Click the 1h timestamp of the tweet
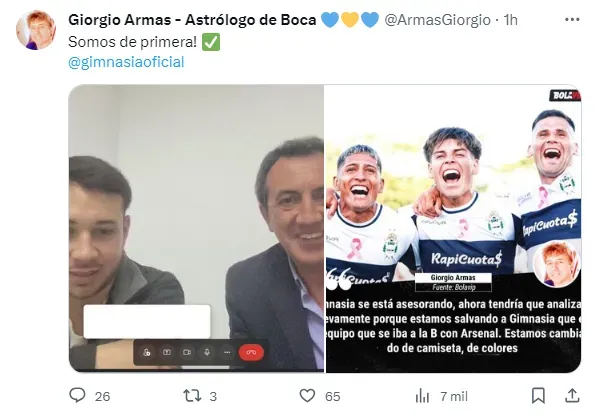The height and width of the screenshot is (418, 596). pos(510,20)
